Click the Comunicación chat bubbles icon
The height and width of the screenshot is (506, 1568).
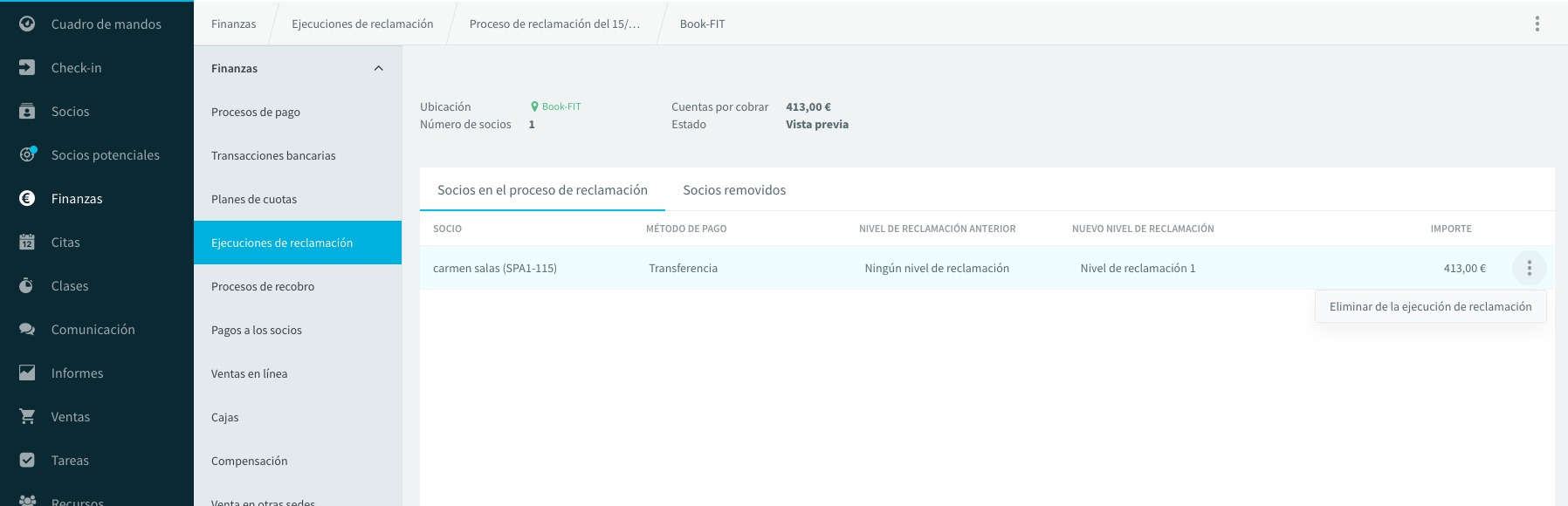point(27,329)
